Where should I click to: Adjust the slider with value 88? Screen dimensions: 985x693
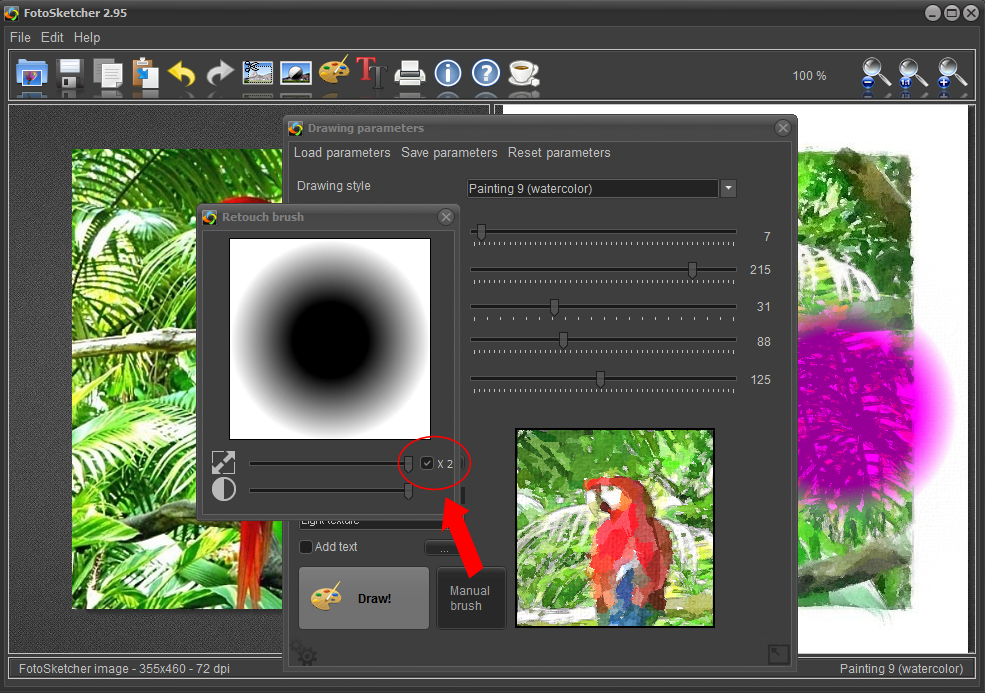pyautogui.click(x=563, y=340)
